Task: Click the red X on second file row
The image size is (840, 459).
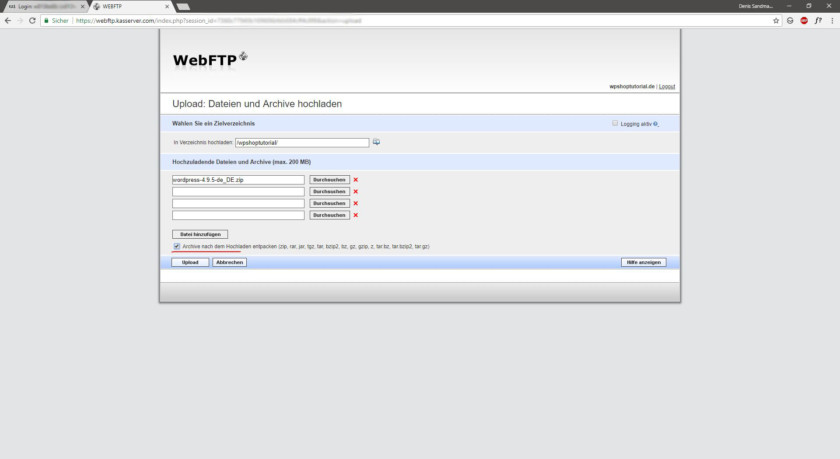Action: pos(356,192)
